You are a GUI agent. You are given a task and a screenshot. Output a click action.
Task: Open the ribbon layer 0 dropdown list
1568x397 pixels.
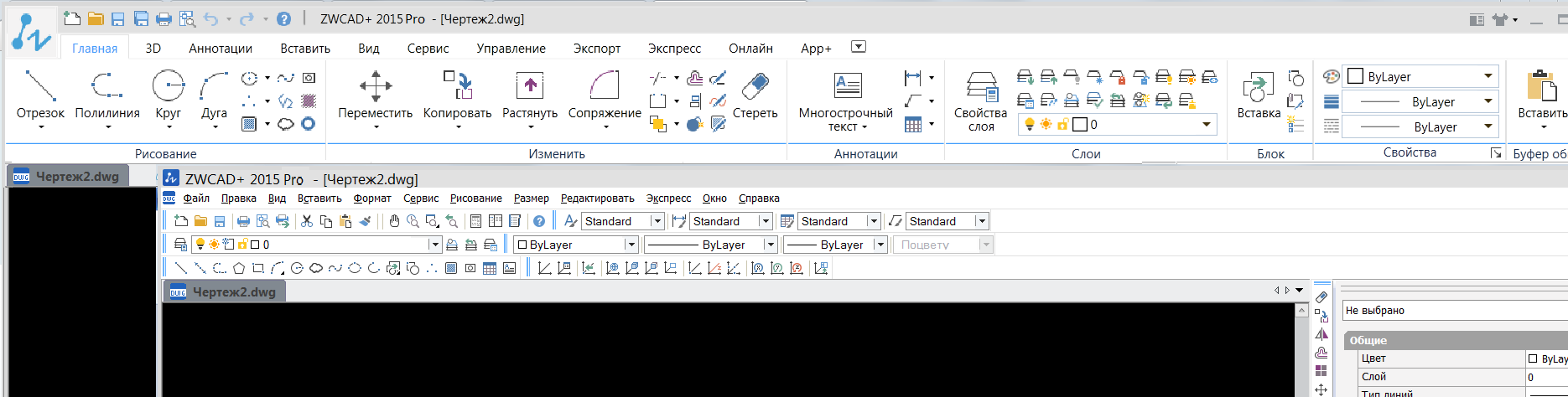click(1207, 124)
